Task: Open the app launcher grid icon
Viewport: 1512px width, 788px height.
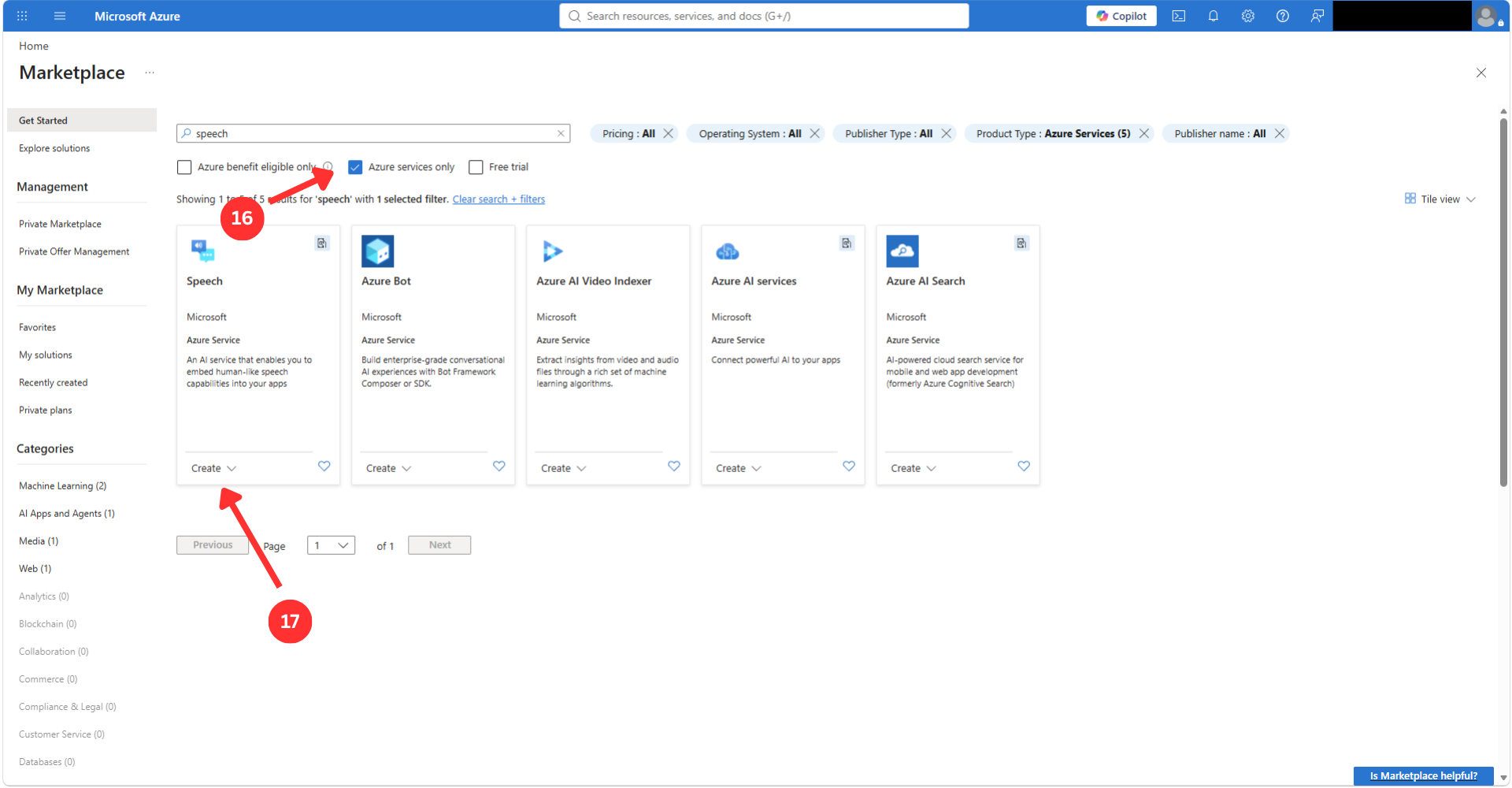Action: click(x=22, y=16)
